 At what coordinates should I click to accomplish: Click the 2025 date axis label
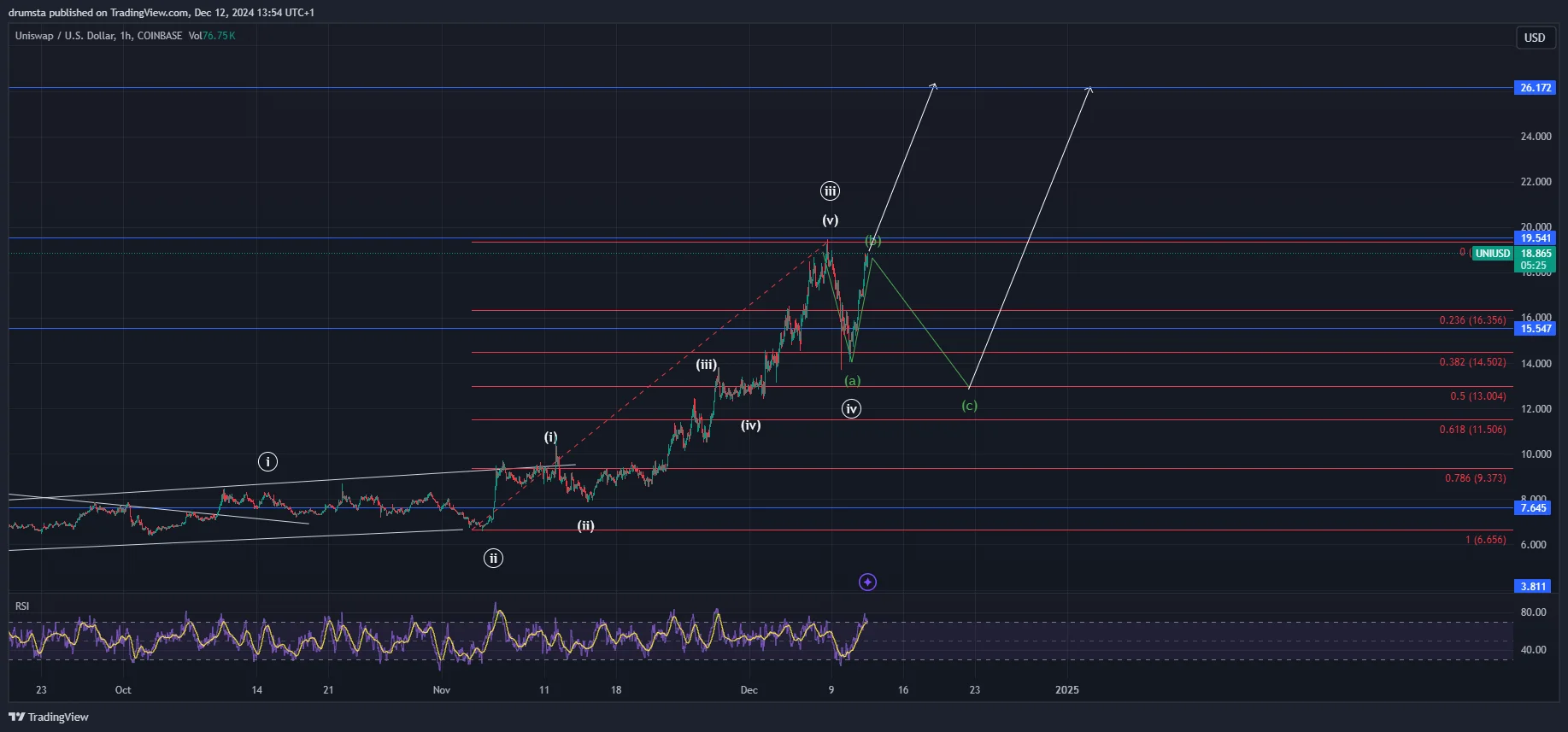[1067, 690]
